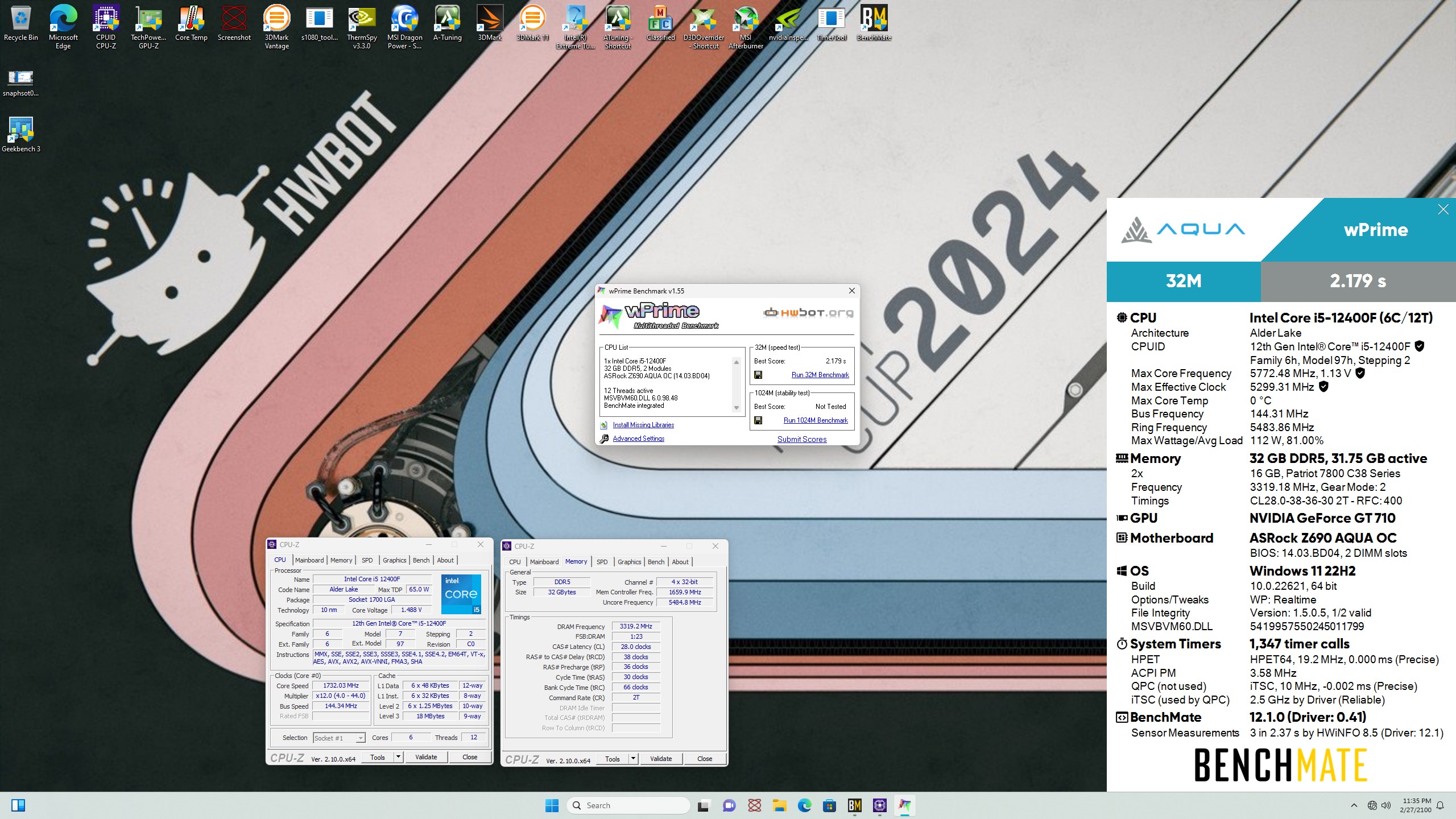Open the Windows Start menu
Viewport: 1456px width, 819px height.
pos(552,805)
